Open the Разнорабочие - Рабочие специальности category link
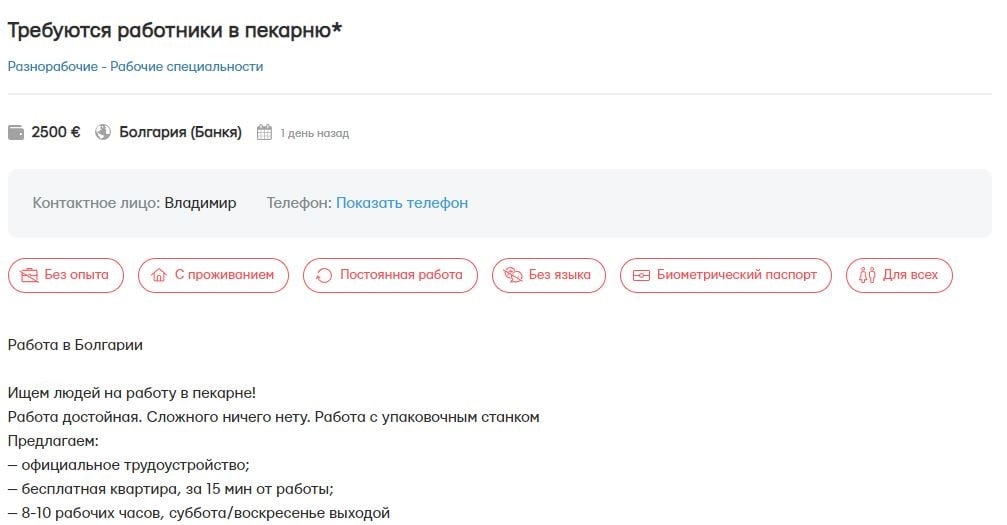The height and width of the screenshot is (525, 1007). point(135,66)
